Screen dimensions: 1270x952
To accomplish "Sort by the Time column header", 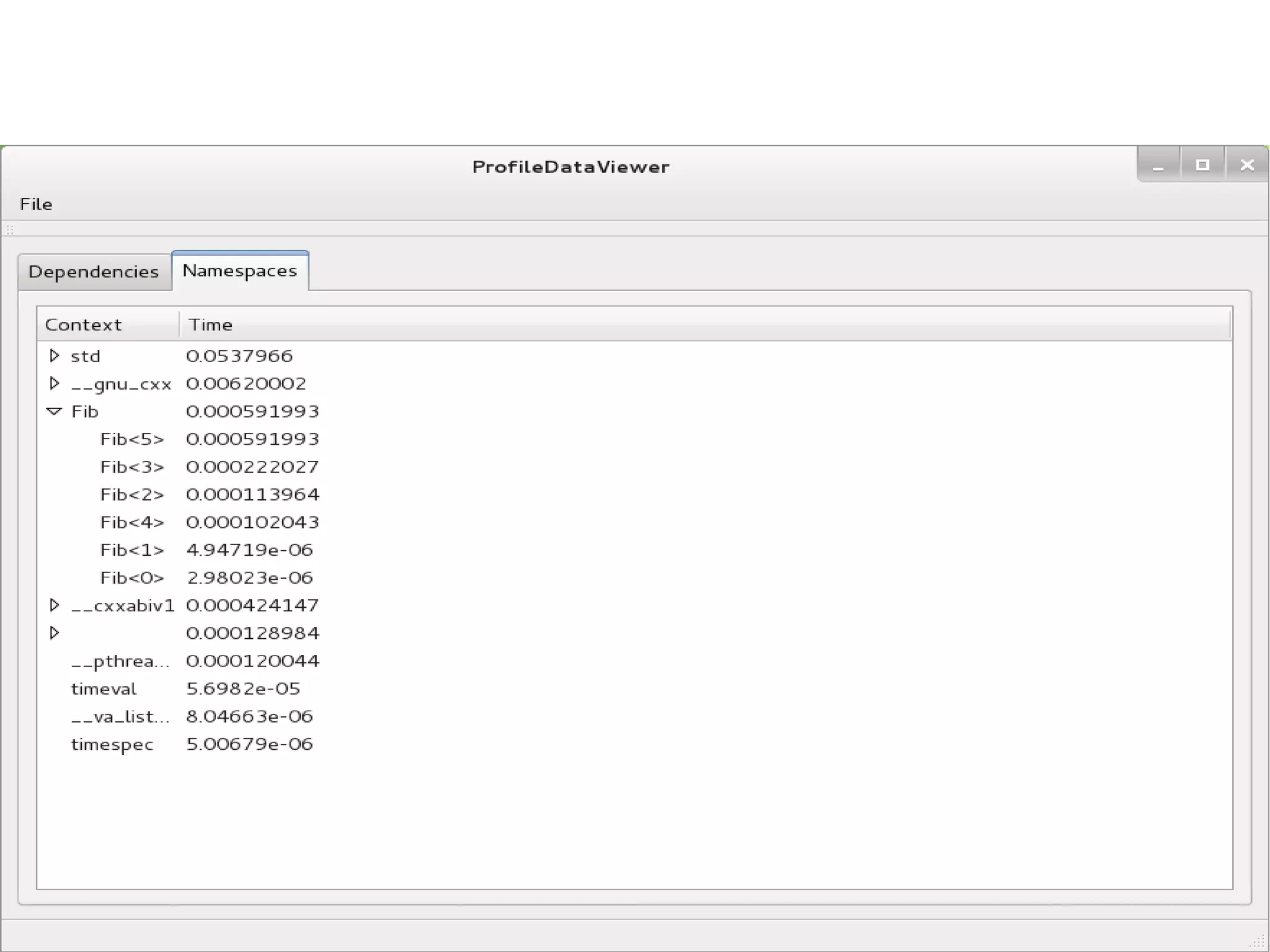I will pyautogui.click(x=211, y=324).
